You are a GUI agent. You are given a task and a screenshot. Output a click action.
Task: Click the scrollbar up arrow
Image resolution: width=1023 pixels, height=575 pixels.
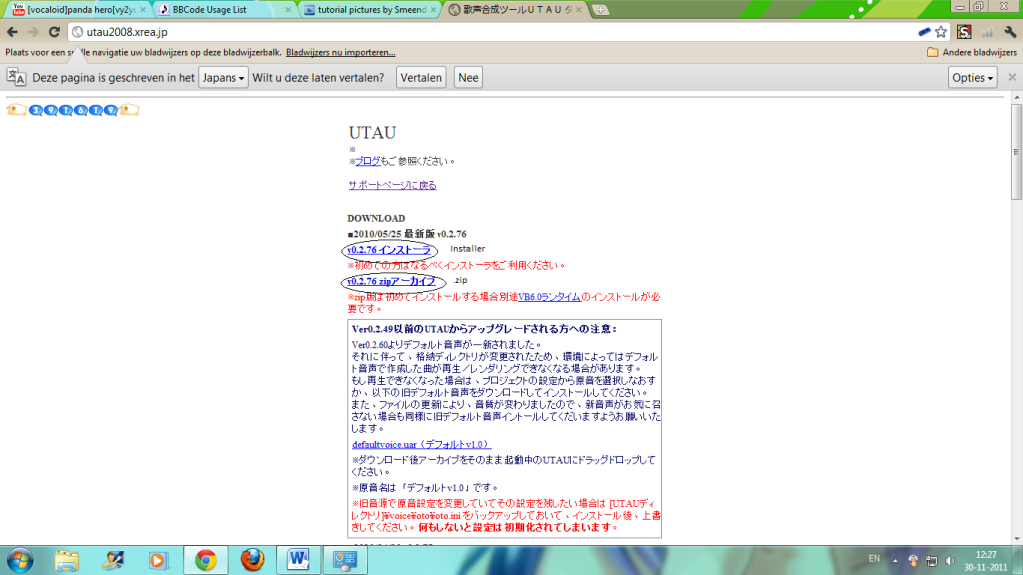pyautogui.click(x=1016, y=98)
